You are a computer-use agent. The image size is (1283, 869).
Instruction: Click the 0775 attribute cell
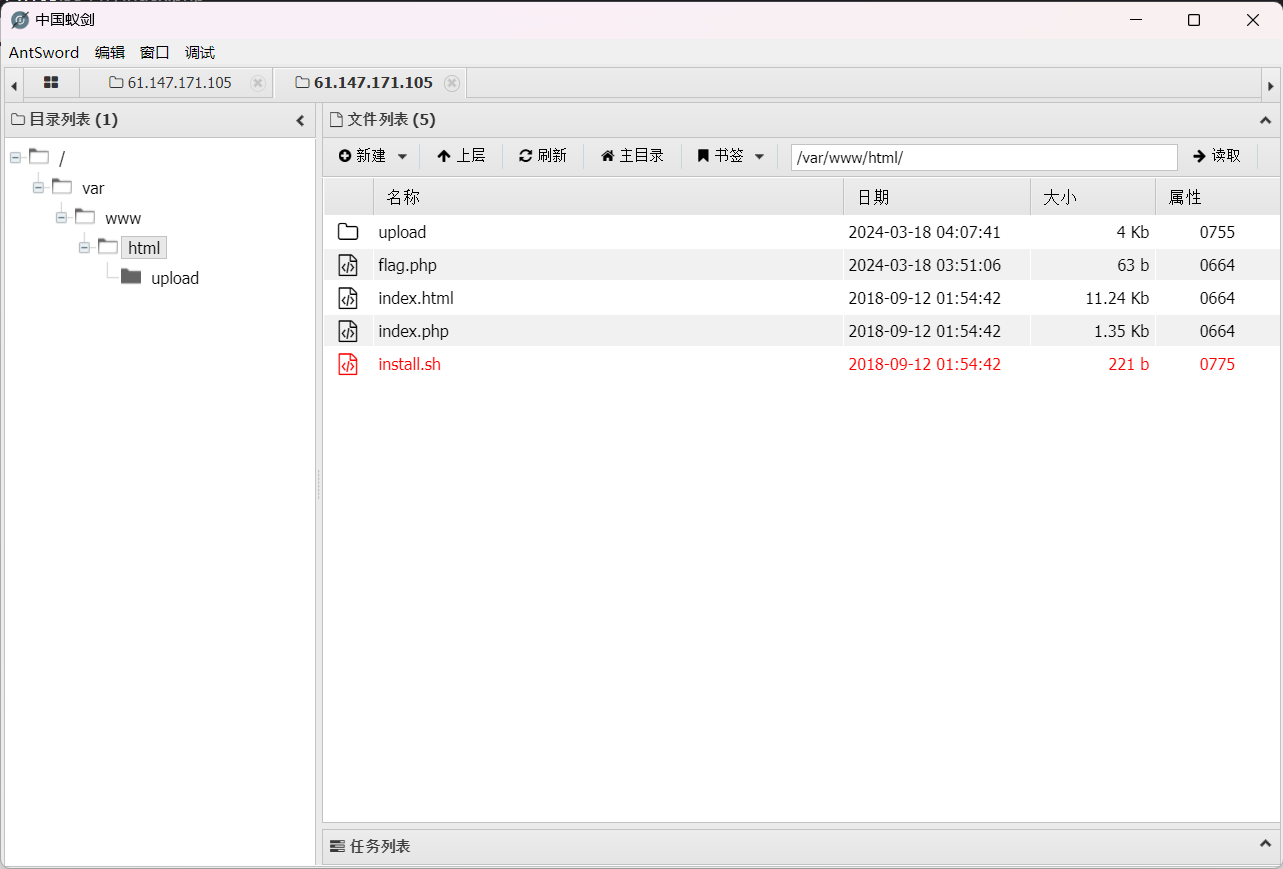pyautogui.click(x=1217, y=364)
